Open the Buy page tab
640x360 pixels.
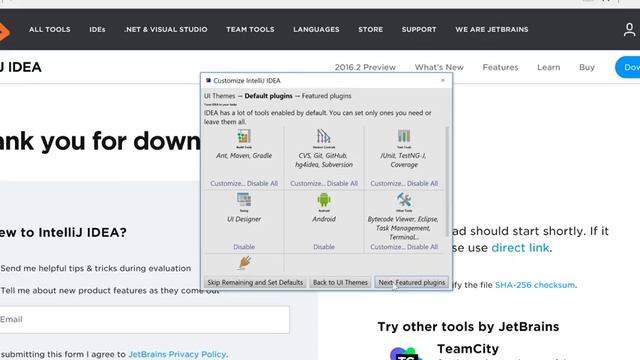click(587, 67)
